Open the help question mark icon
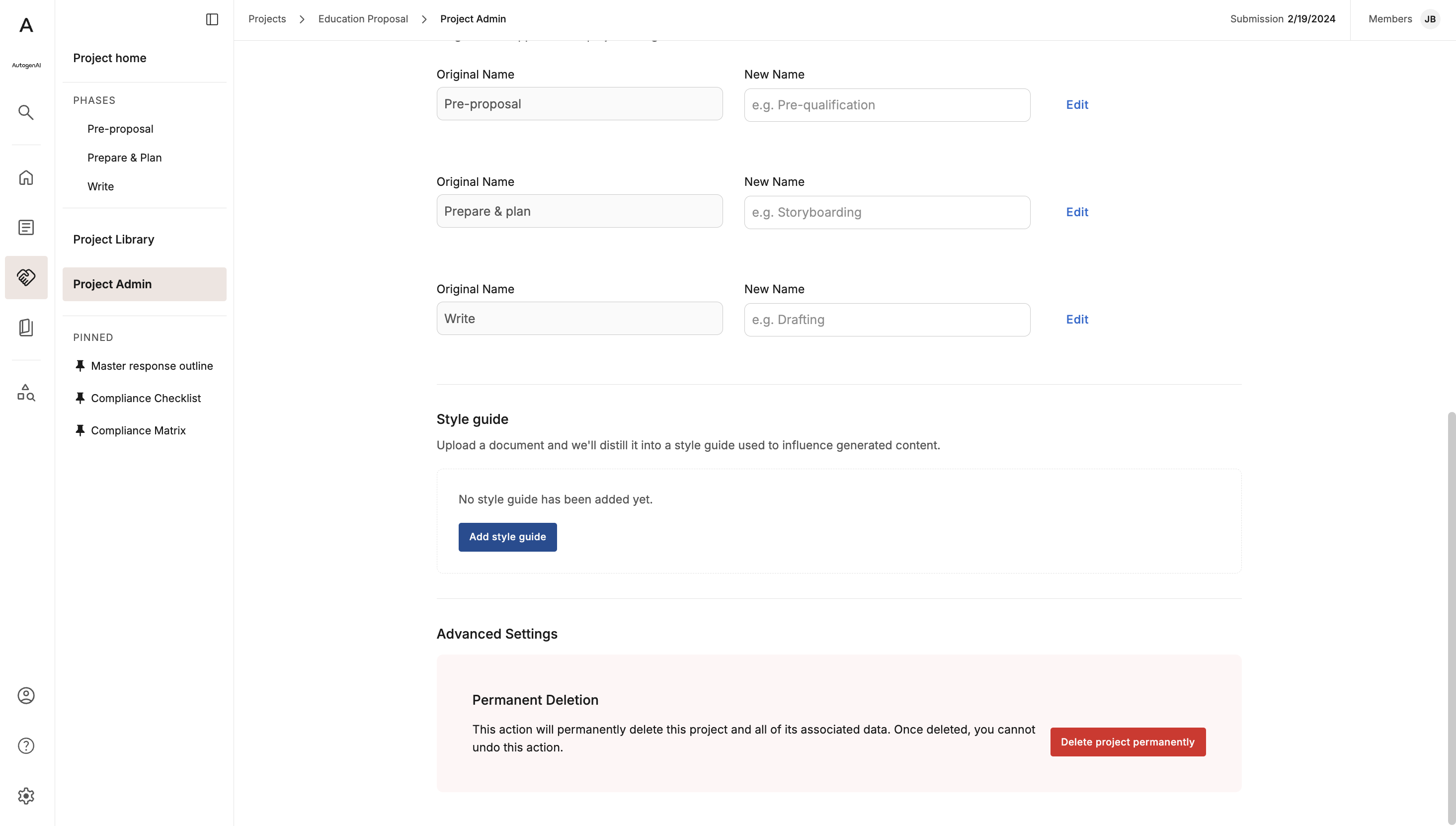Image resolution: width=1456 pixels, height=826 pixels. [x=26, y=746]
